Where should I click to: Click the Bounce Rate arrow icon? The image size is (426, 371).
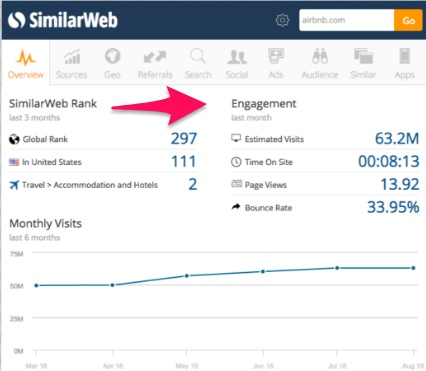pyautogui.click(x=236, y=207)
